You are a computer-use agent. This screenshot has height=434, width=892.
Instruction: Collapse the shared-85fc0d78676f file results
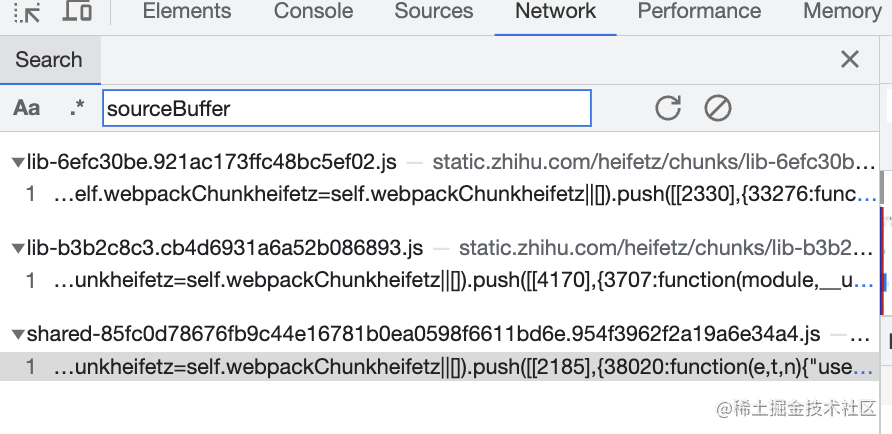17,334
